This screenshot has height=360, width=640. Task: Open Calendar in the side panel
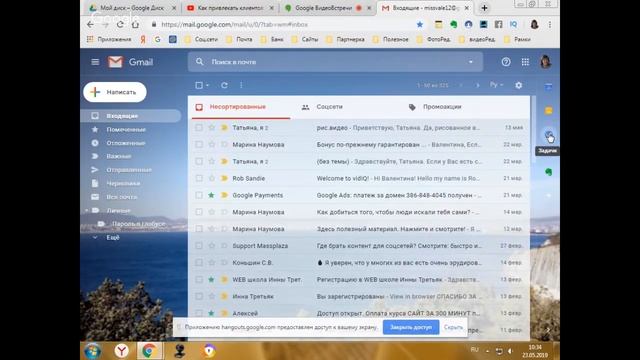point(549,87)
